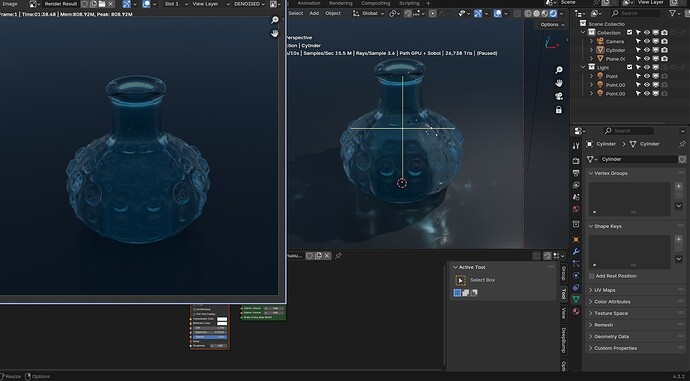Collapse the Shape Keys panel
Screen dimensions: 690x381
pyautogui.click(x=591, y=226)
